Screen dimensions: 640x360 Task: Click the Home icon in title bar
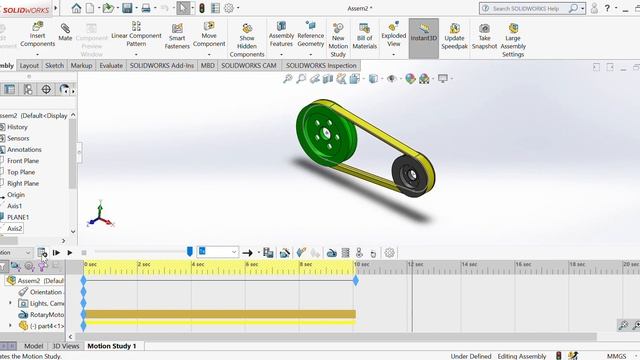point(76,8)
